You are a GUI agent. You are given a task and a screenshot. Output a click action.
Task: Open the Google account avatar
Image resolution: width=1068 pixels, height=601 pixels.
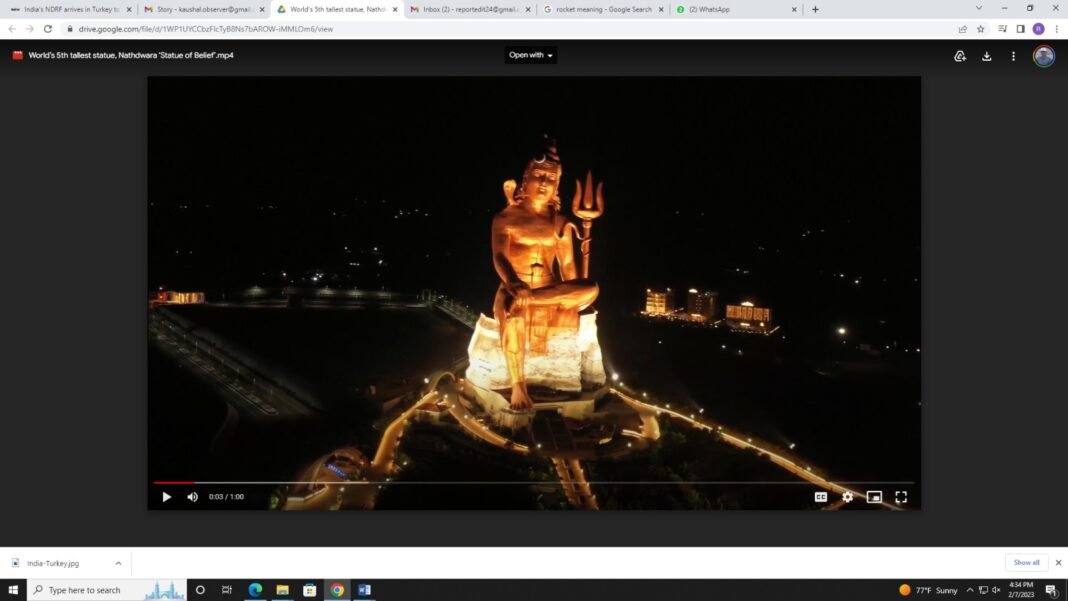(1043, 56)
